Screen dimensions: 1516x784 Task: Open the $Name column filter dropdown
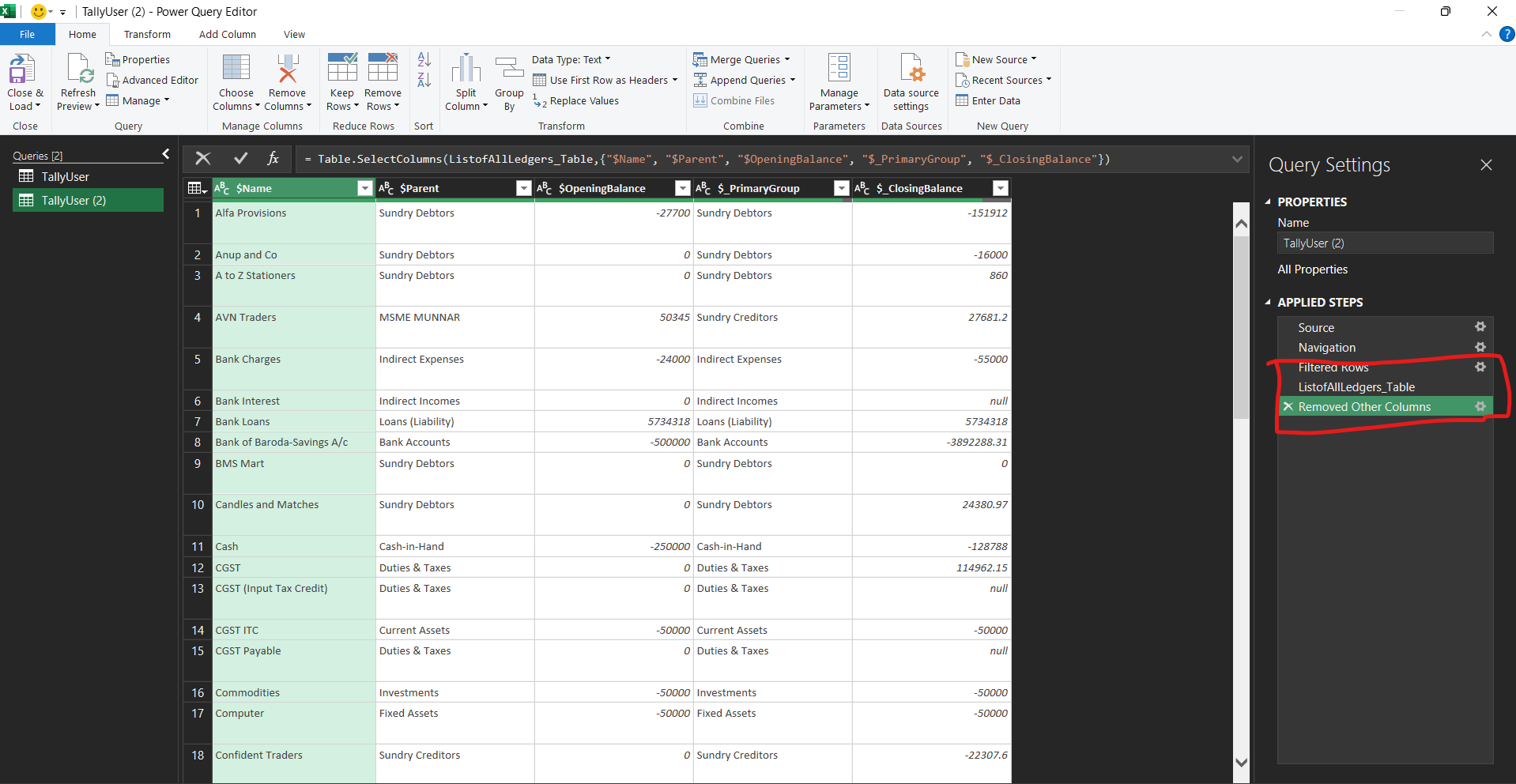(364, 188)
